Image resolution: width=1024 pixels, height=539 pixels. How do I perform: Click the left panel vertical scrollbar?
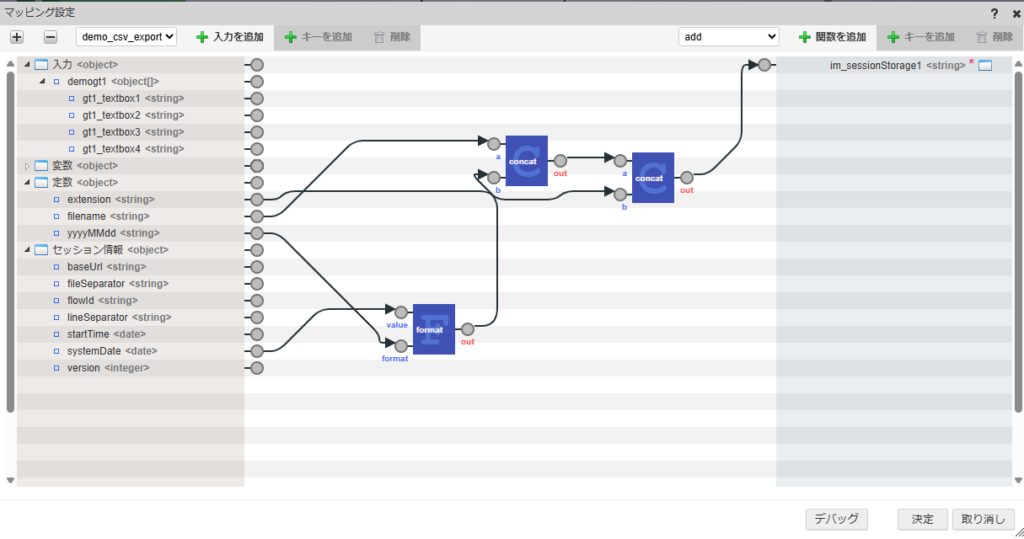tap(10, 240)
